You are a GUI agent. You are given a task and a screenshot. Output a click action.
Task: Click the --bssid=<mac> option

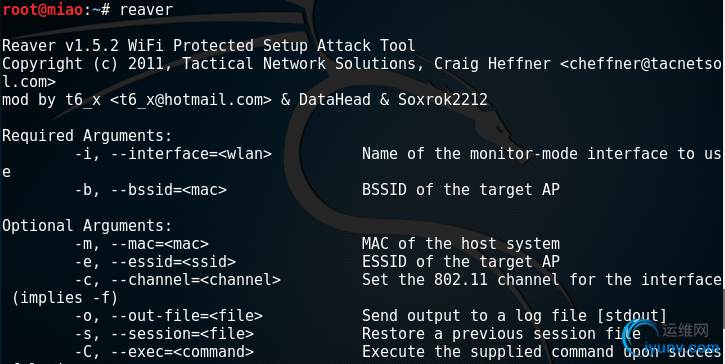pyautogui.click(x=169, y=190)
